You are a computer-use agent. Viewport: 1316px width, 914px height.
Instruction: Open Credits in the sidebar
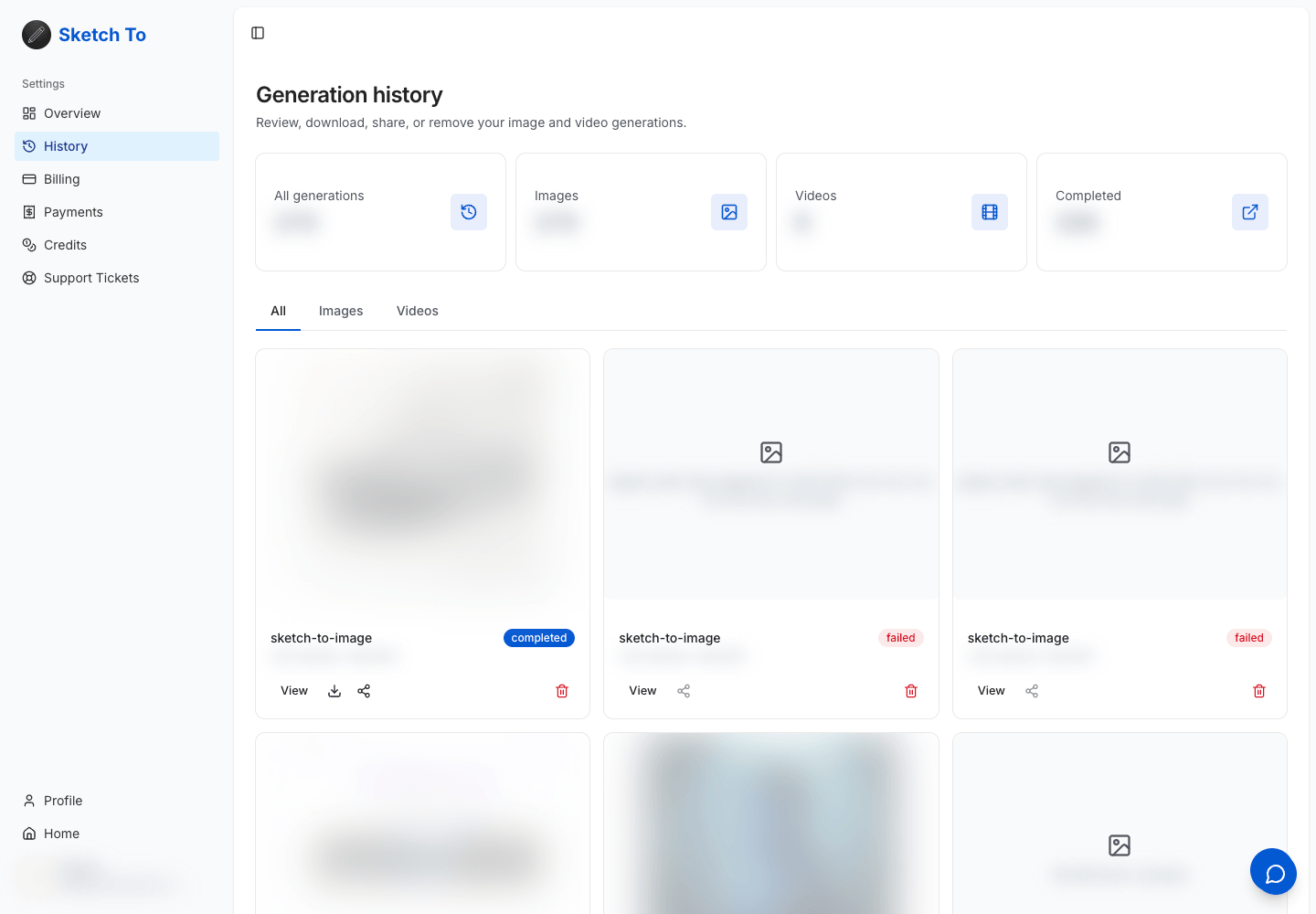click(x=117, y=245)
